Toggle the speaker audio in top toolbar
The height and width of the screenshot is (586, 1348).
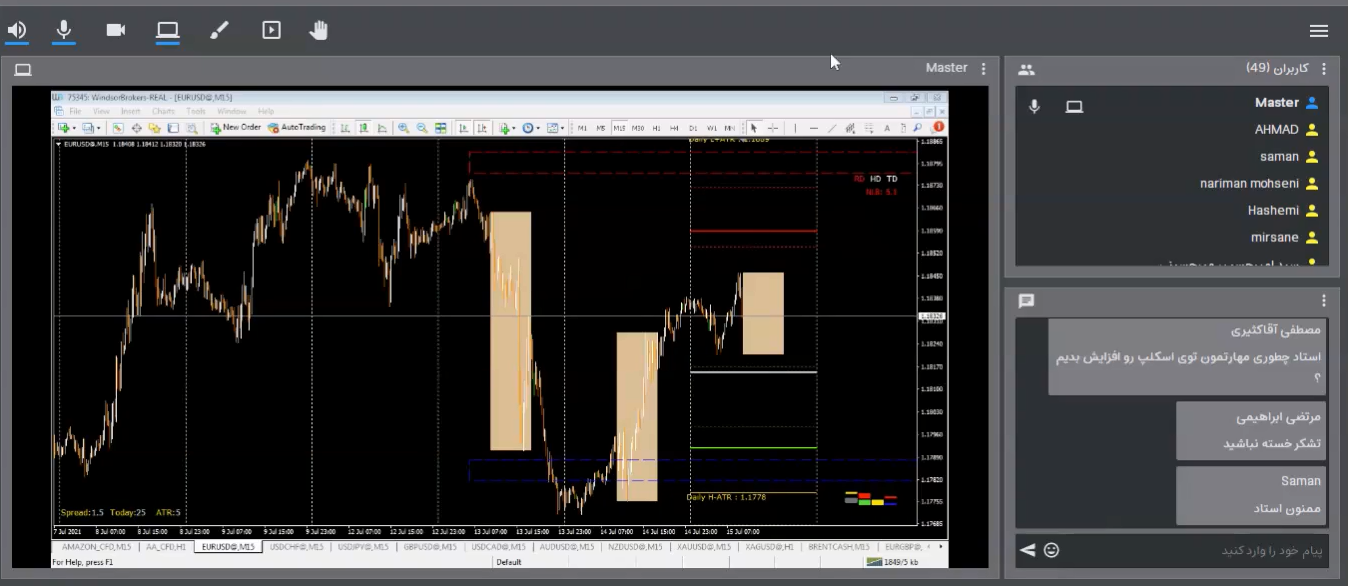click(x=17, y=30)
